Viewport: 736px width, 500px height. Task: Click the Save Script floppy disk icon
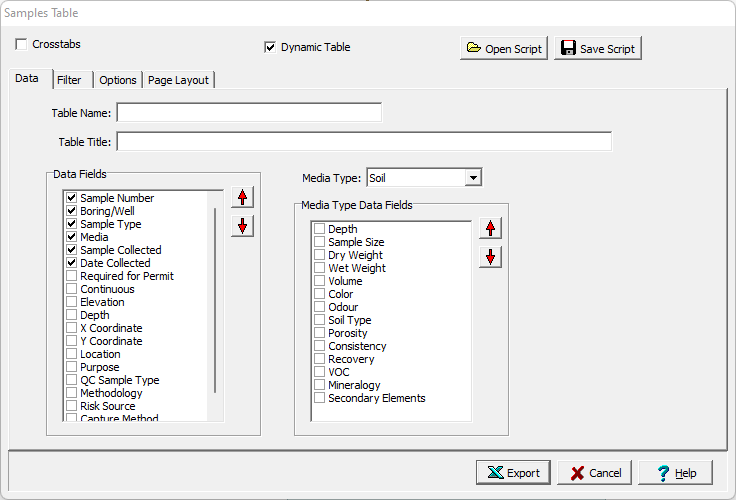click(x=568, y=48)
